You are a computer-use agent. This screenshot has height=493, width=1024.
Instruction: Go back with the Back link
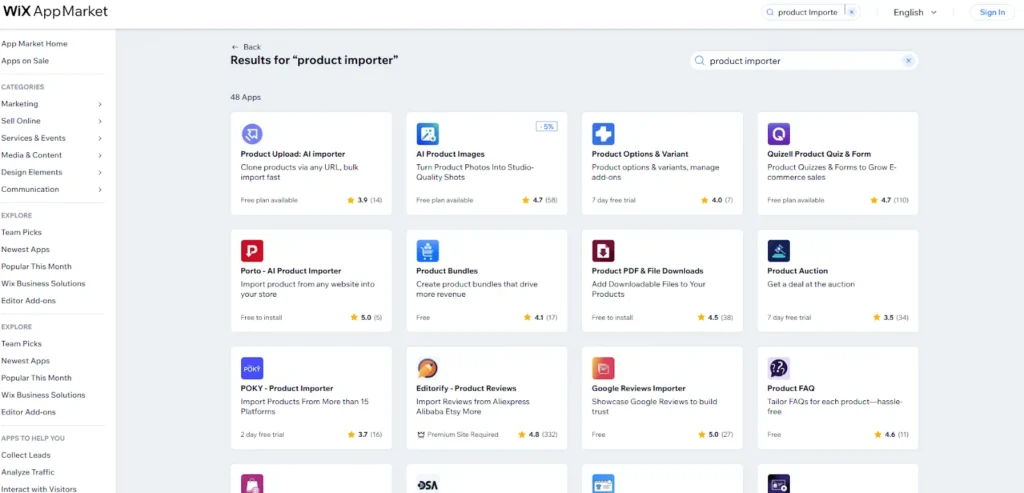click(x=246, y=47)
